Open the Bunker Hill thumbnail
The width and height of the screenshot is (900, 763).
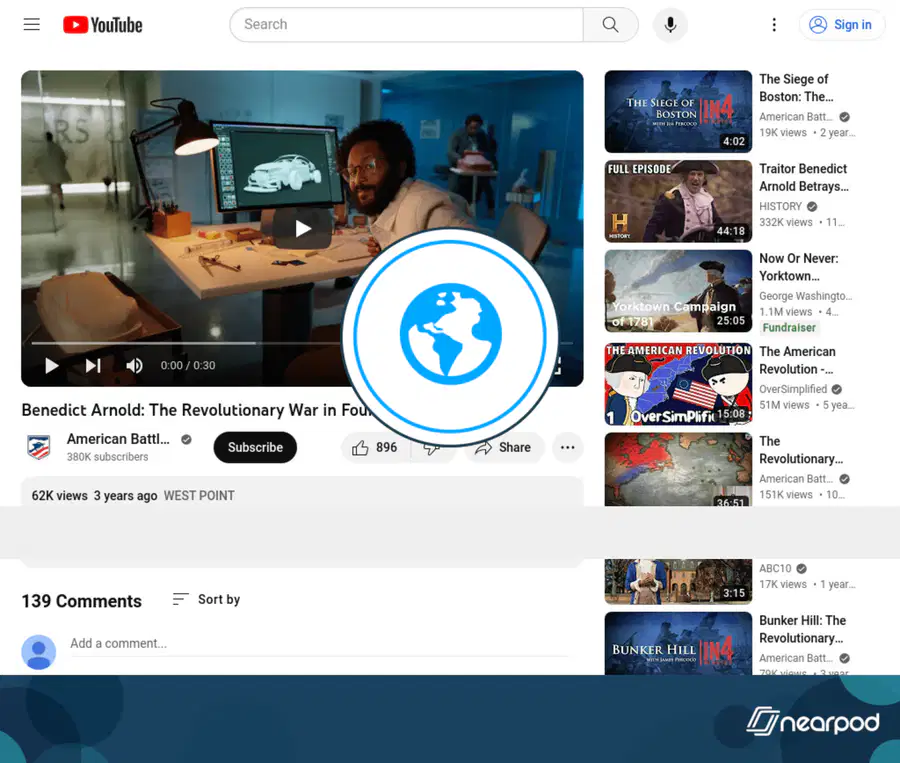click(x=678, y=643)
